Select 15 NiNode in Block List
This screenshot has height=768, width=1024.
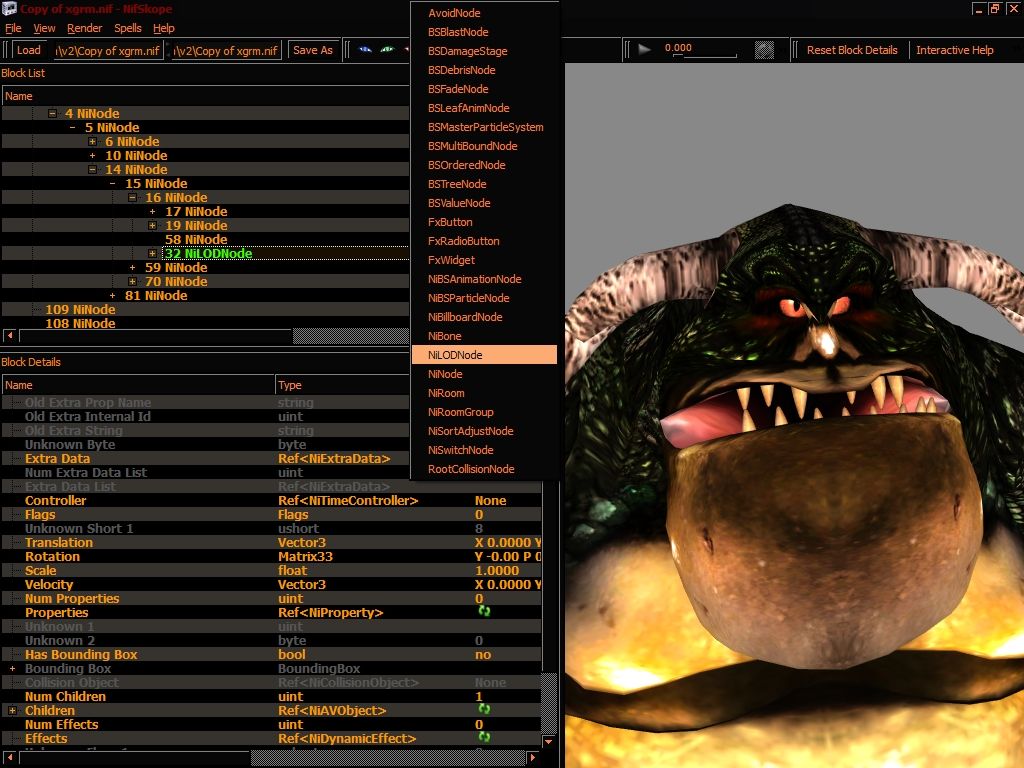(x=156, y=184)
